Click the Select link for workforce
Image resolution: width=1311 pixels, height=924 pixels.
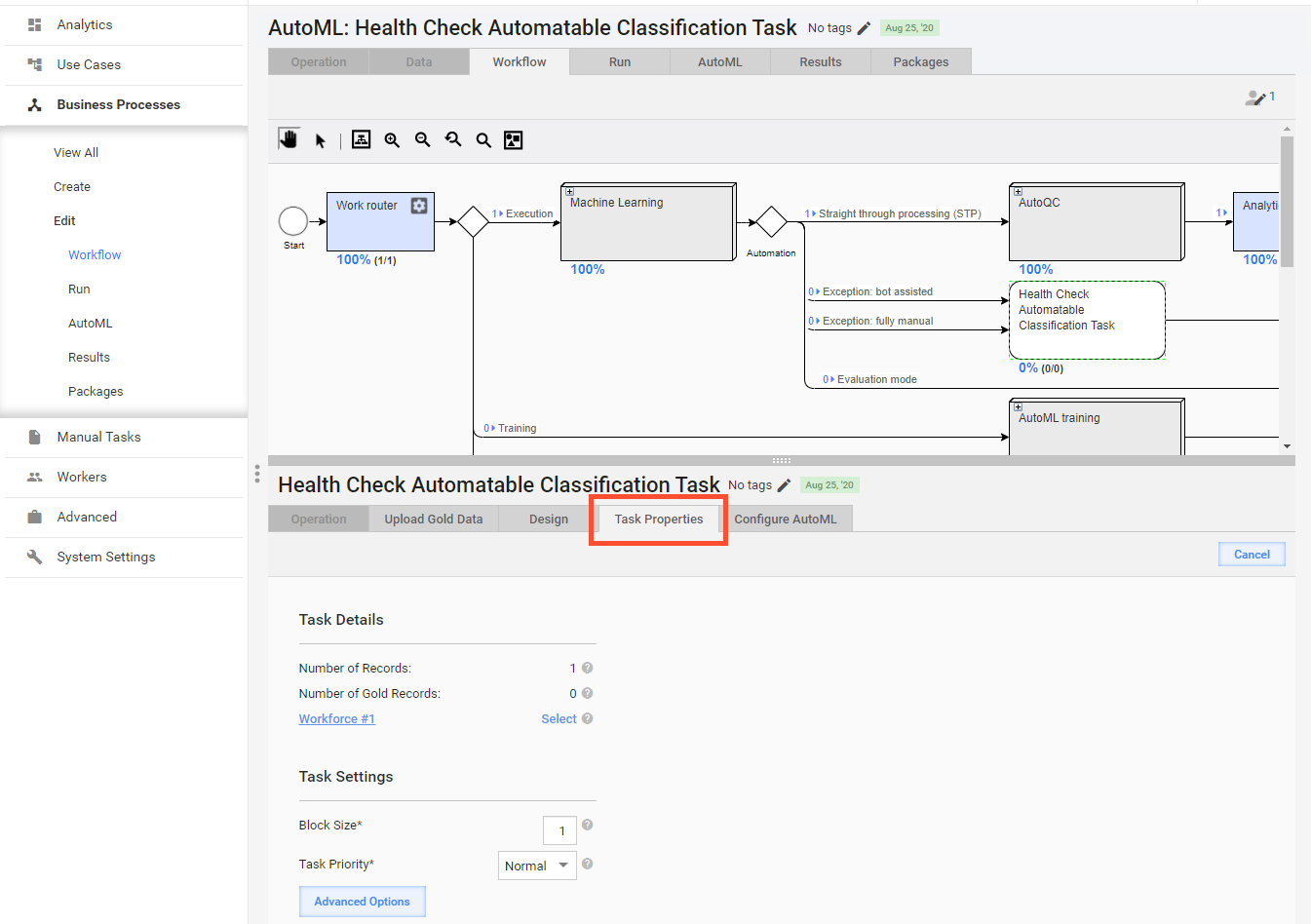559,718
